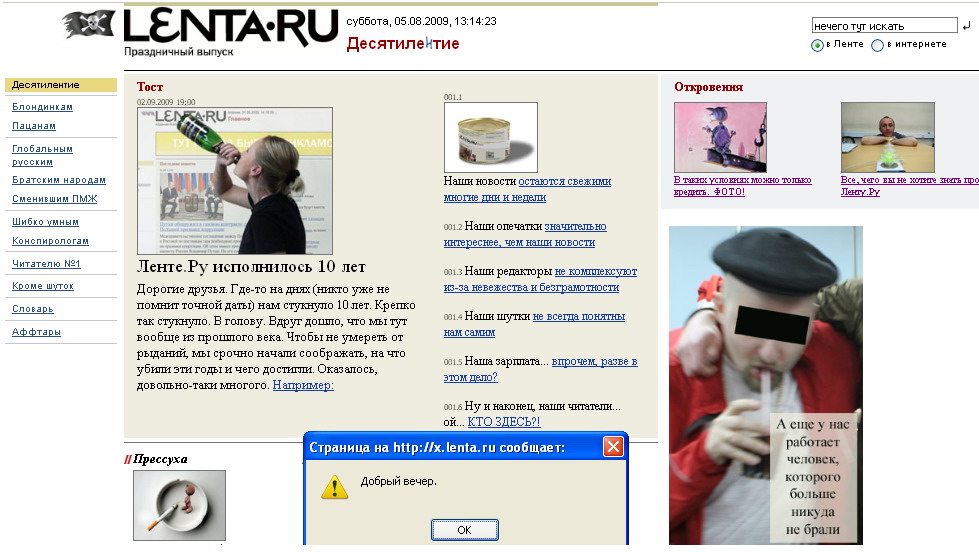Screen dimensions: 979x552
Task: Open the ashtray thumbnail under Прессуха
Action: [179, 505]
